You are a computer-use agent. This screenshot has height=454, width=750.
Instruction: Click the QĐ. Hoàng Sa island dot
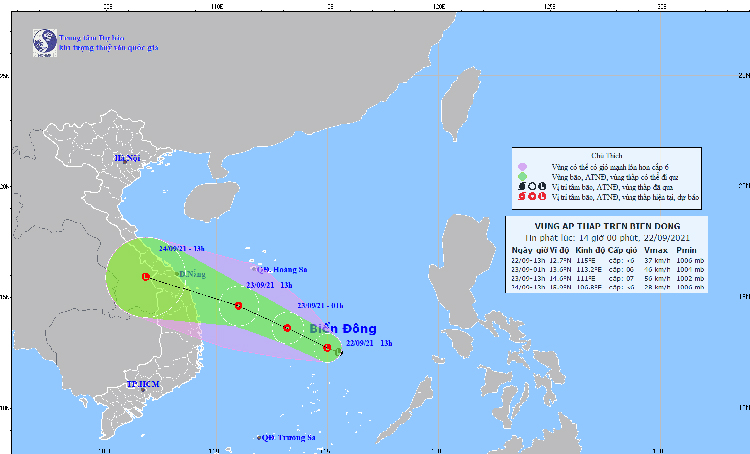(254, 270)
